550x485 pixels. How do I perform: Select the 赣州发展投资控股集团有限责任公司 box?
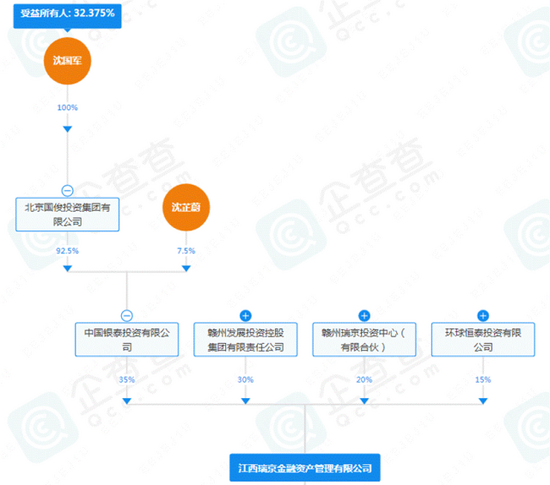click(246, 339)
